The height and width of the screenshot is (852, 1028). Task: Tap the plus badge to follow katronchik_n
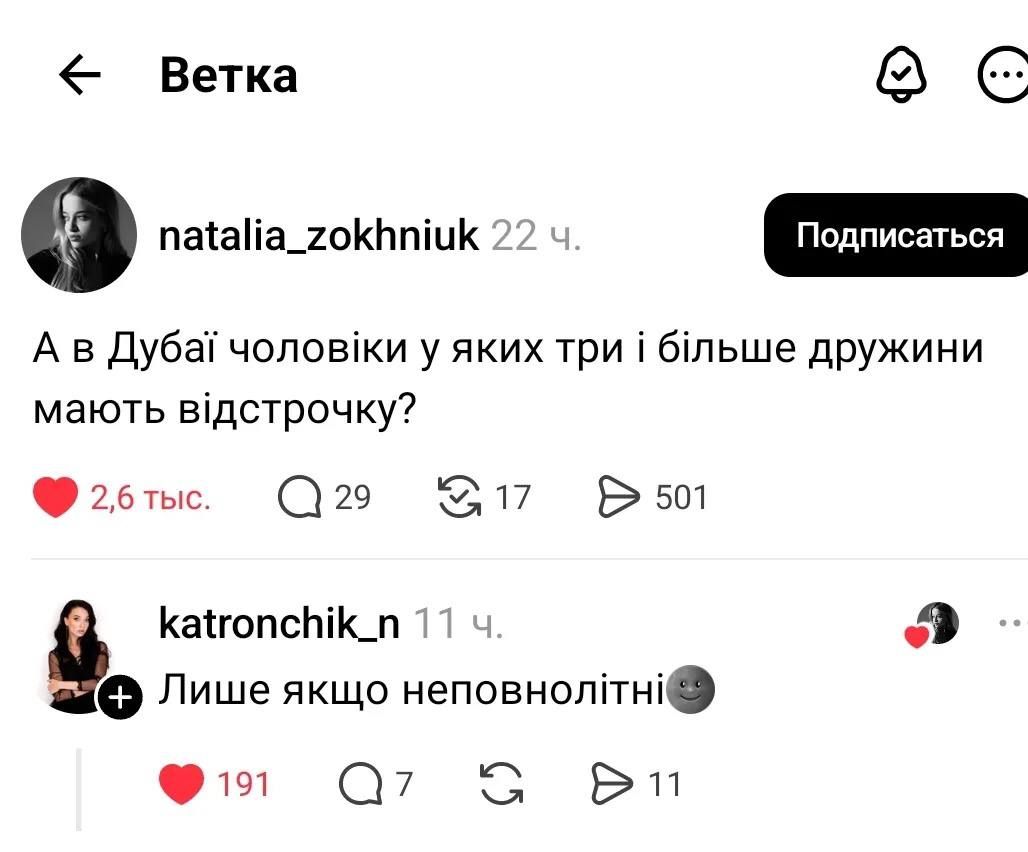tap(120, 698)
